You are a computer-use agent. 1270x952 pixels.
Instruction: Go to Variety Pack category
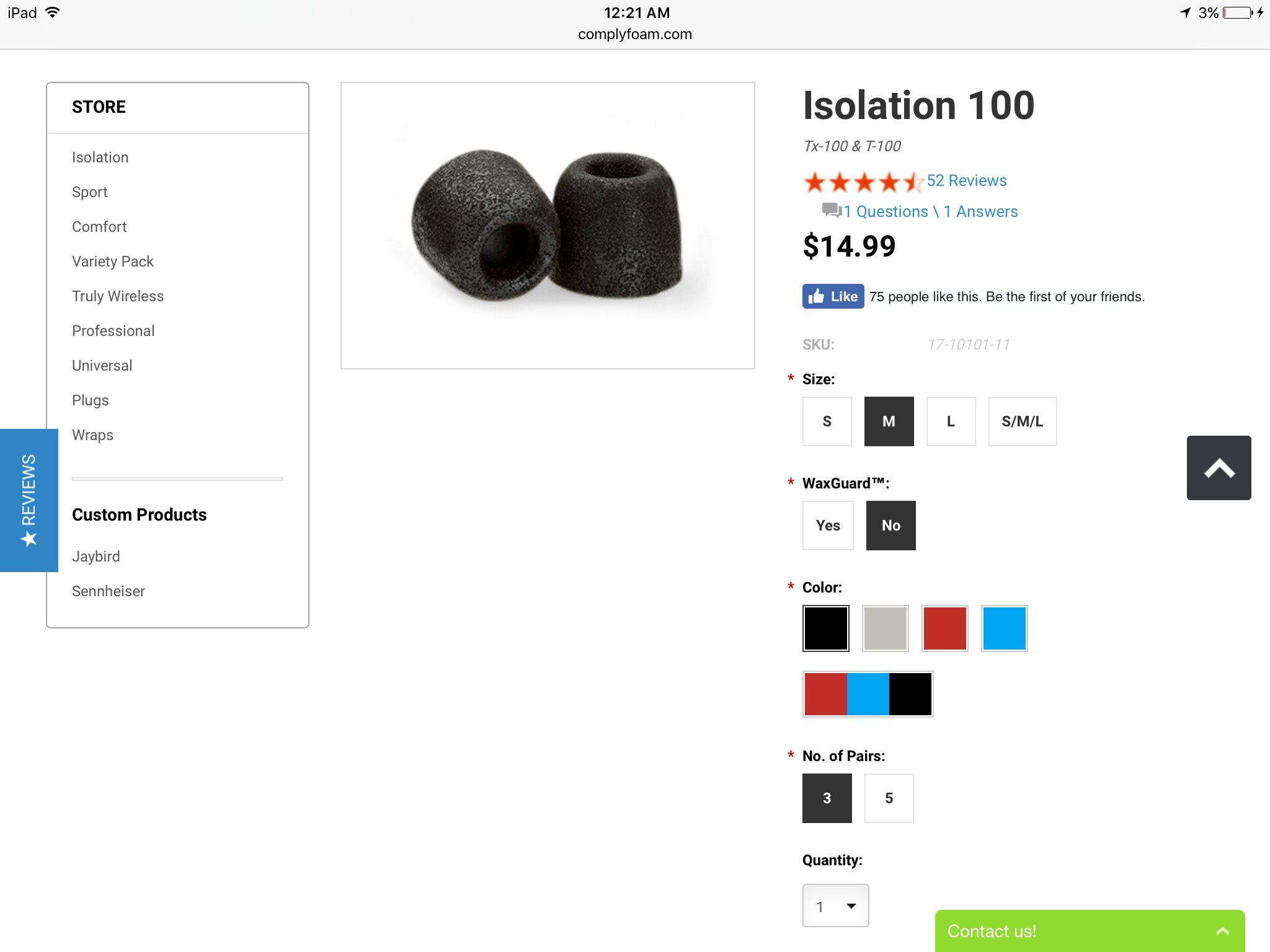click(113, 262)
